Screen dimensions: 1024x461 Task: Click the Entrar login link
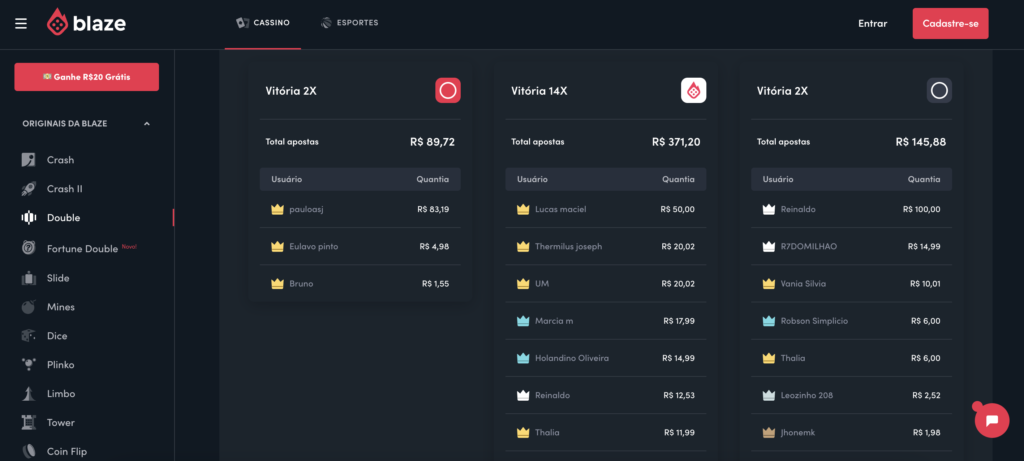[872, 23]
